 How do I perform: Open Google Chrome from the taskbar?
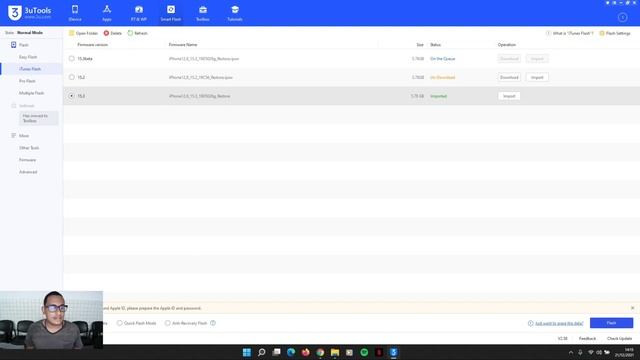click(320, 352)
